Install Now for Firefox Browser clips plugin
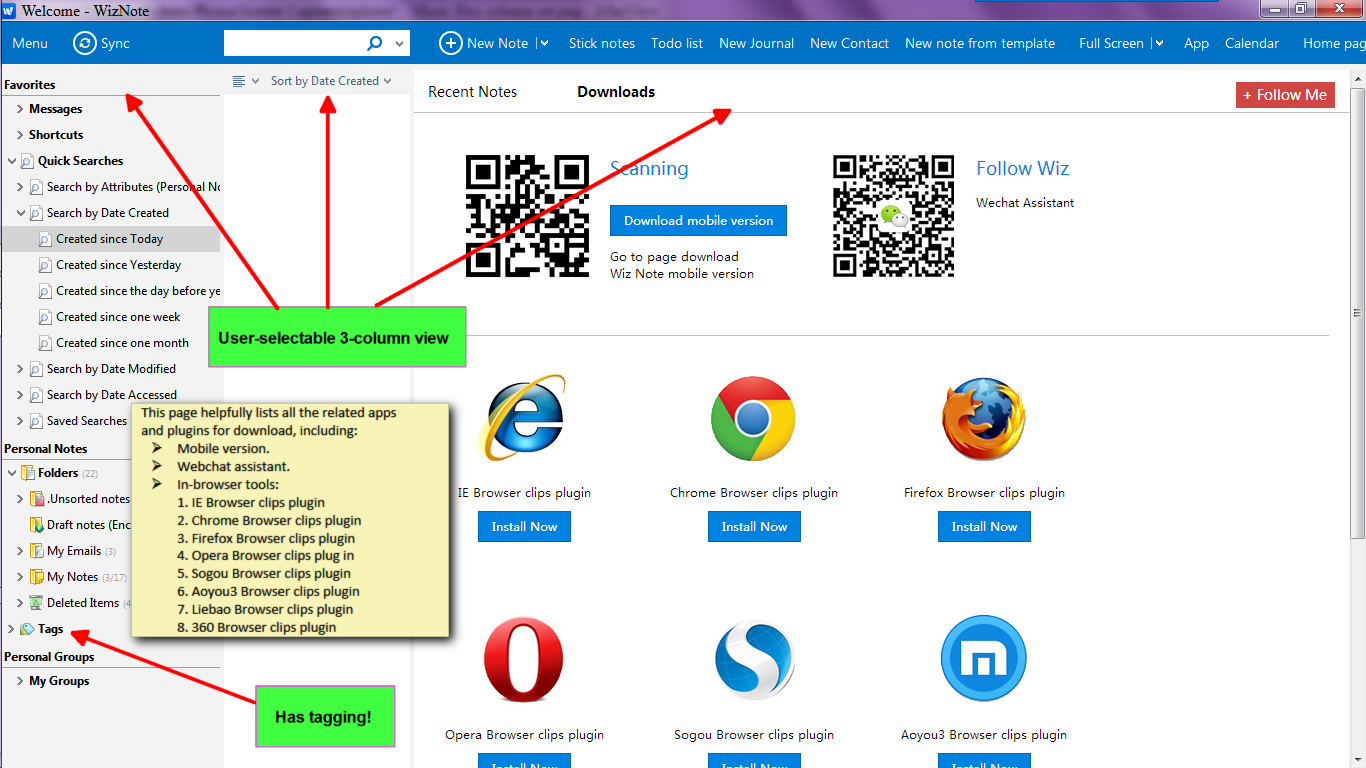Image resolution: width=1366 pixels, height=768 pixels. pyautogui.click(x=984, y=526)
